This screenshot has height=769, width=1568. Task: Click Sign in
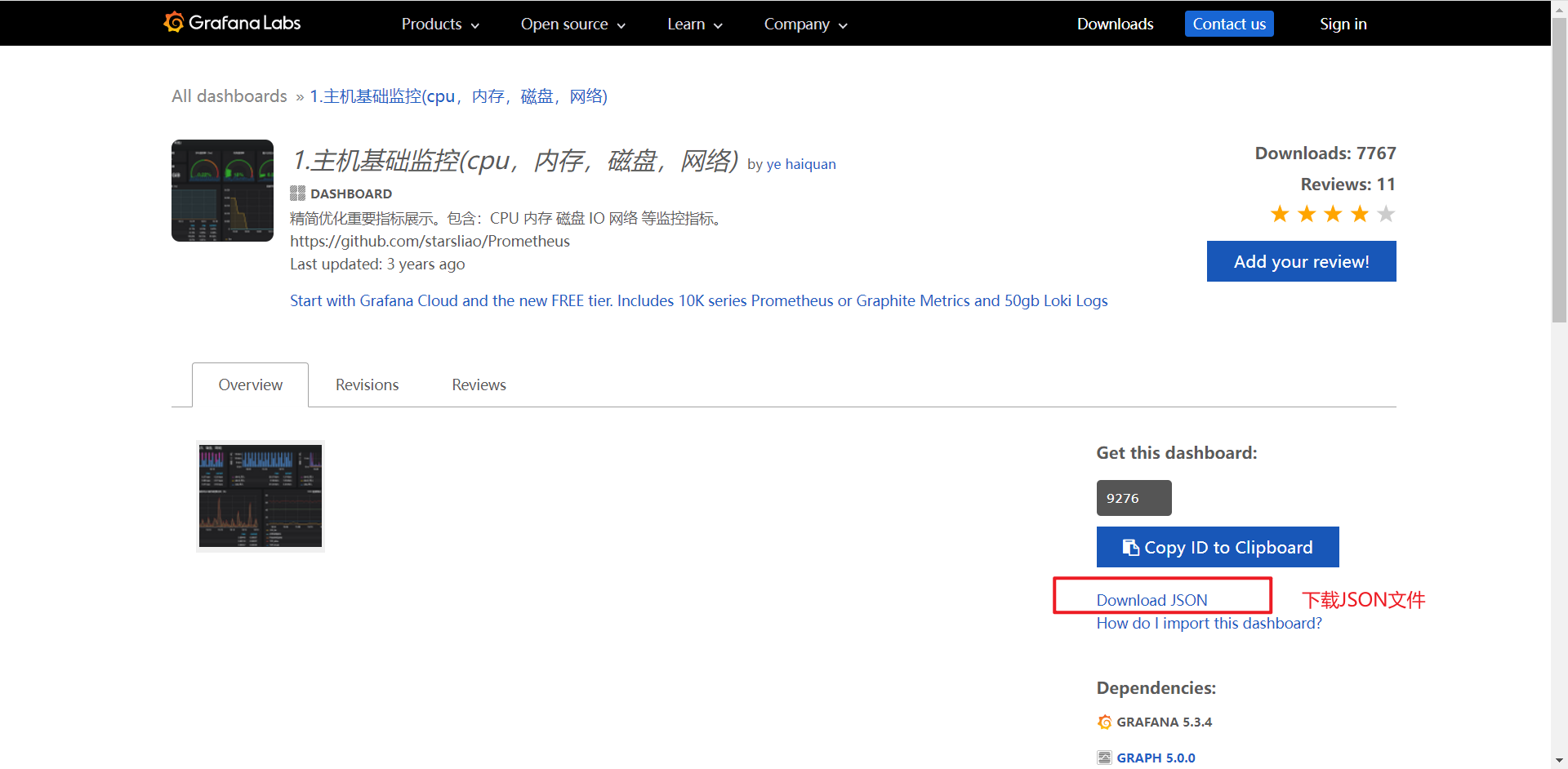(1343, 24)
